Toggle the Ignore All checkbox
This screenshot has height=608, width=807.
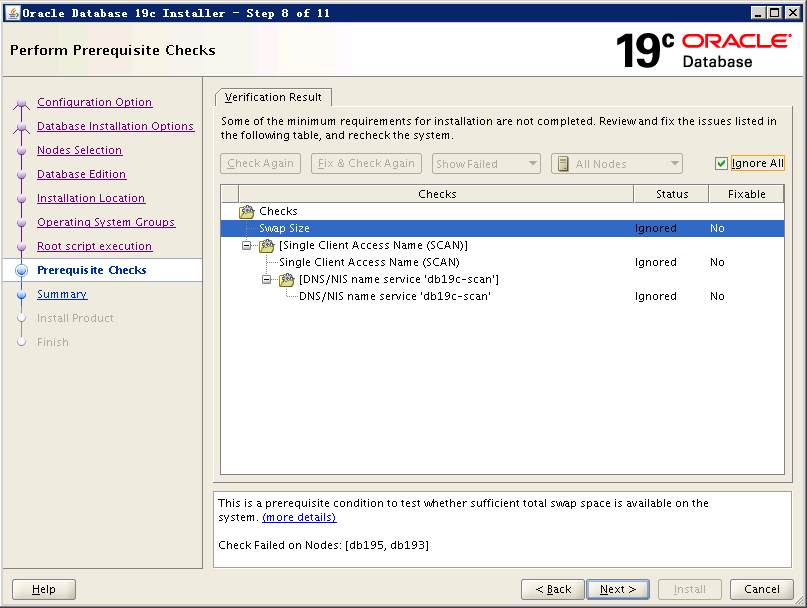point(721,164)
